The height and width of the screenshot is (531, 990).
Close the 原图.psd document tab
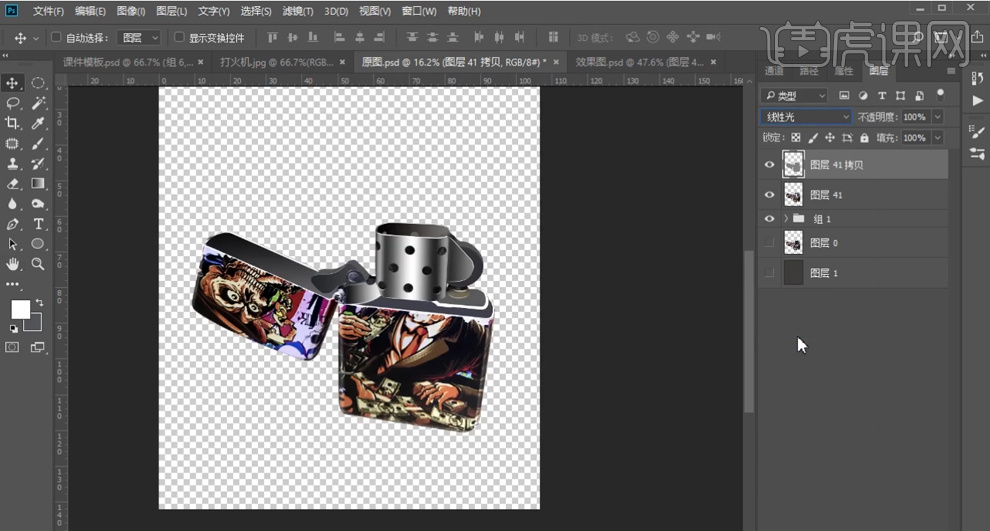click(556, 62)
